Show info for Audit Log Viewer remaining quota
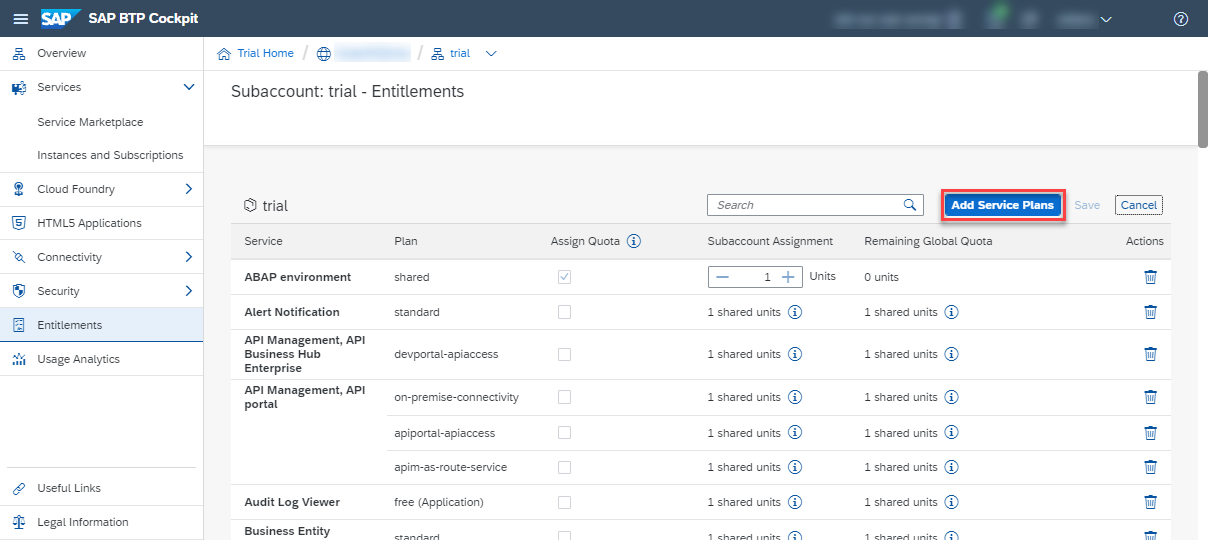 tap(952, 502)
